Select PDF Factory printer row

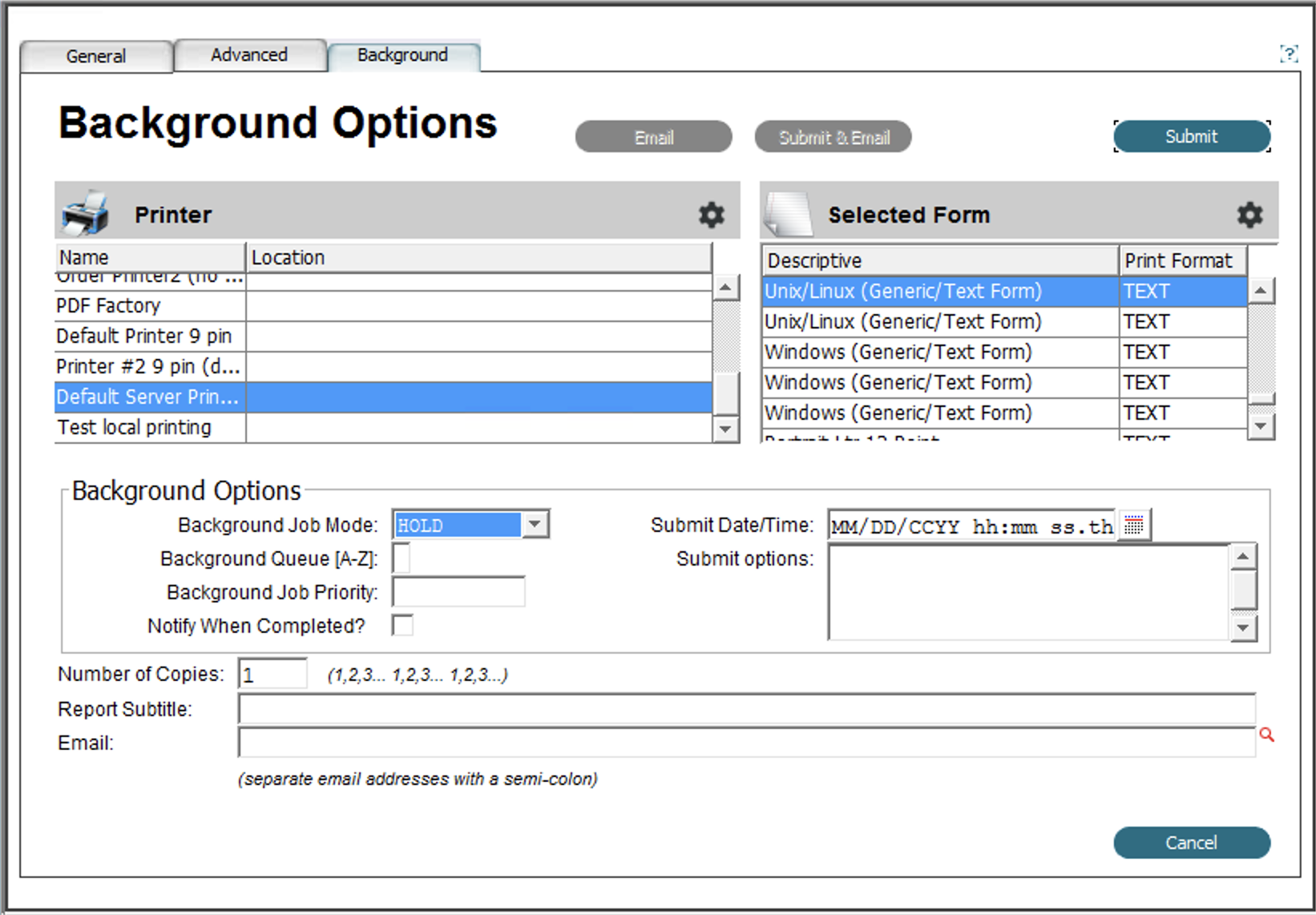point(150,306)
